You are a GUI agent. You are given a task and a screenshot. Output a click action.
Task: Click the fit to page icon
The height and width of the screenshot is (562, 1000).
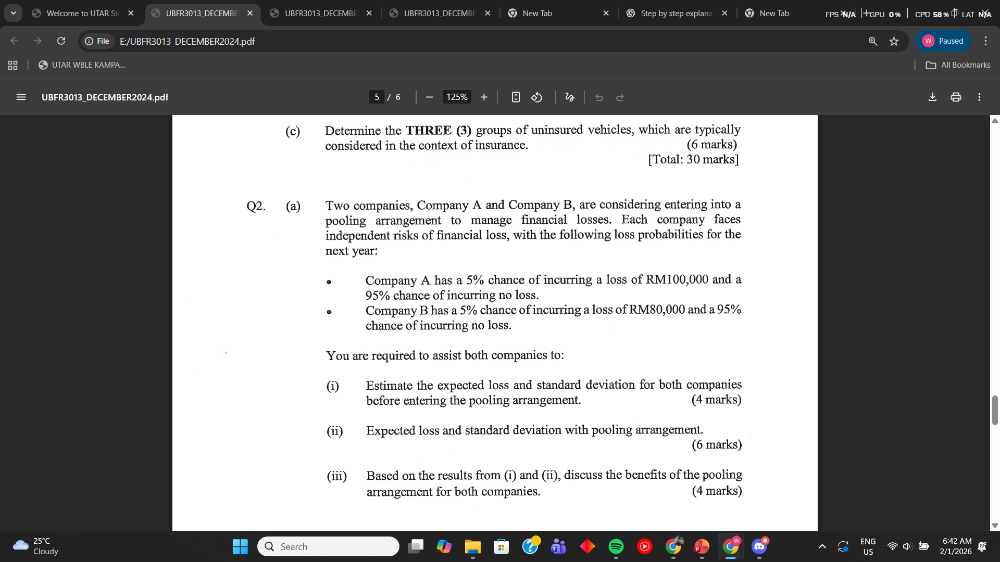click(515, 97)
